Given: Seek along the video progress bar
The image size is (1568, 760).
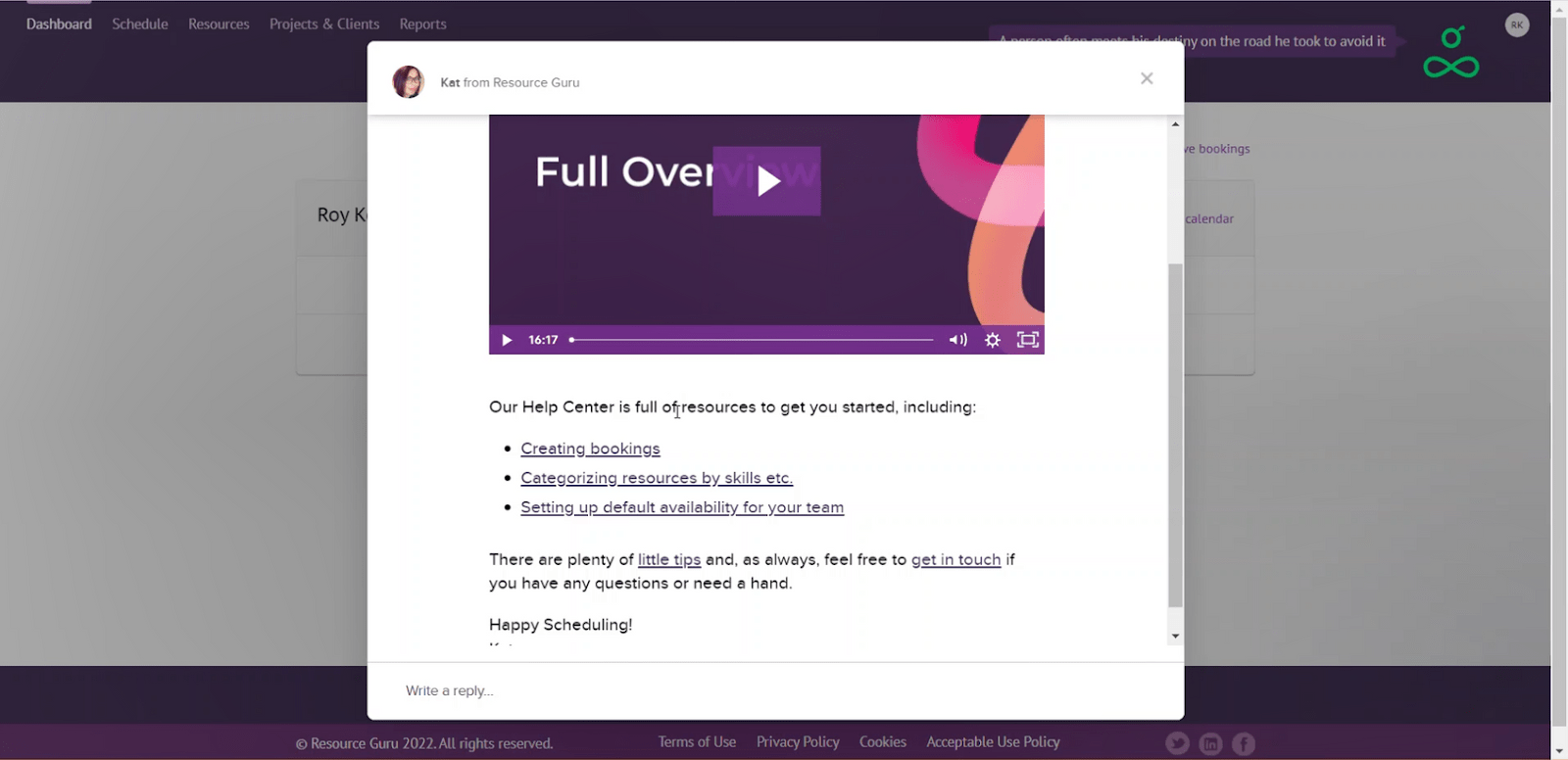Looking at the screenshot, I should (752, 340).
